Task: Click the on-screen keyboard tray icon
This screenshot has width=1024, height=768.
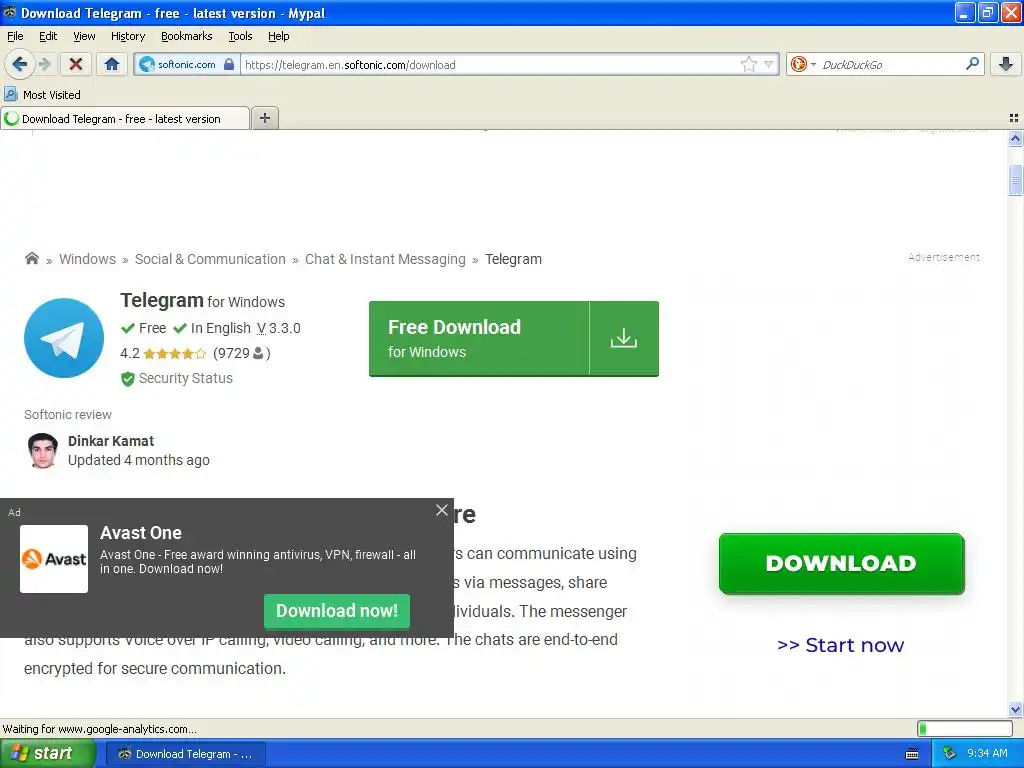Action: [x=912, y=754]
